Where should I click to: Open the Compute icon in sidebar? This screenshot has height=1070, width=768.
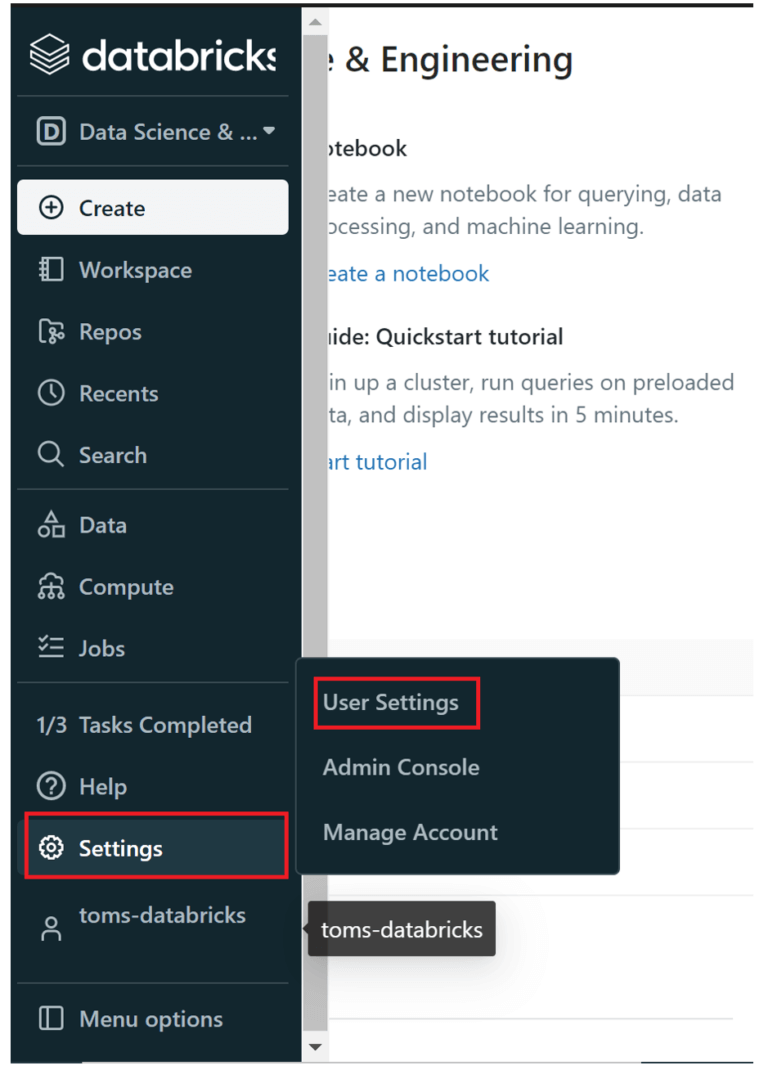point(49,587)
